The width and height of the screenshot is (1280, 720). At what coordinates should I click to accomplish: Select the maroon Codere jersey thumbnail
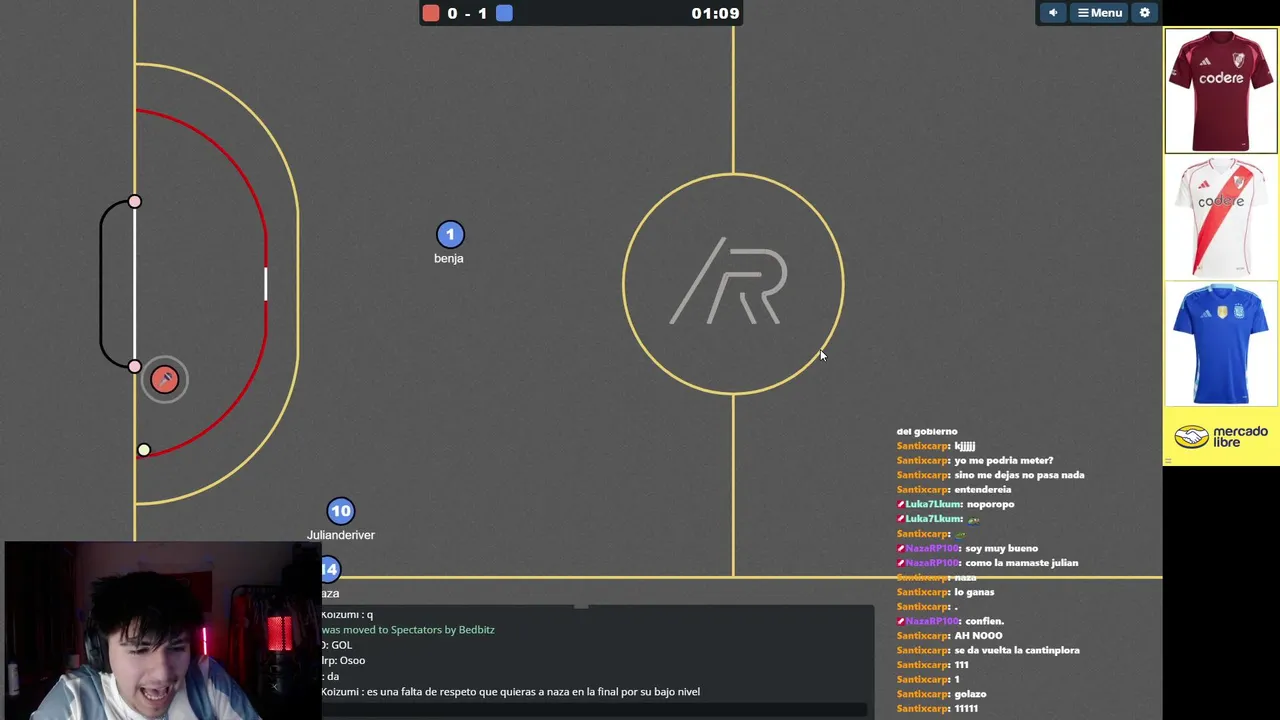pos(1221,91)
